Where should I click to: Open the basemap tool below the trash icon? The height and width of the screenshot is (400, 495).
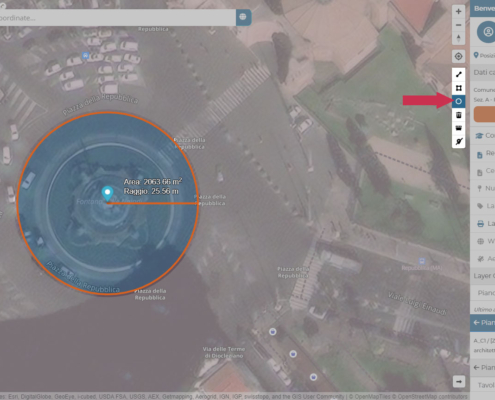tap(459, 128)
